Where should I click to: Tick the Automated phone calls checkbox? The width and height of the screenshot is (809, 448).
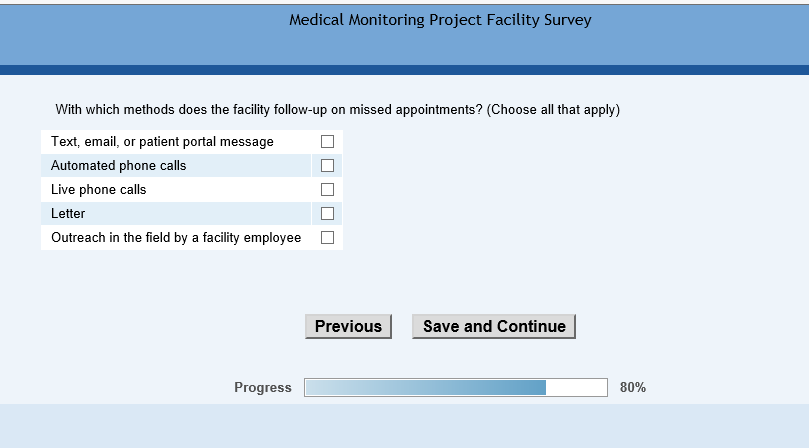click(x=327, y=166)
